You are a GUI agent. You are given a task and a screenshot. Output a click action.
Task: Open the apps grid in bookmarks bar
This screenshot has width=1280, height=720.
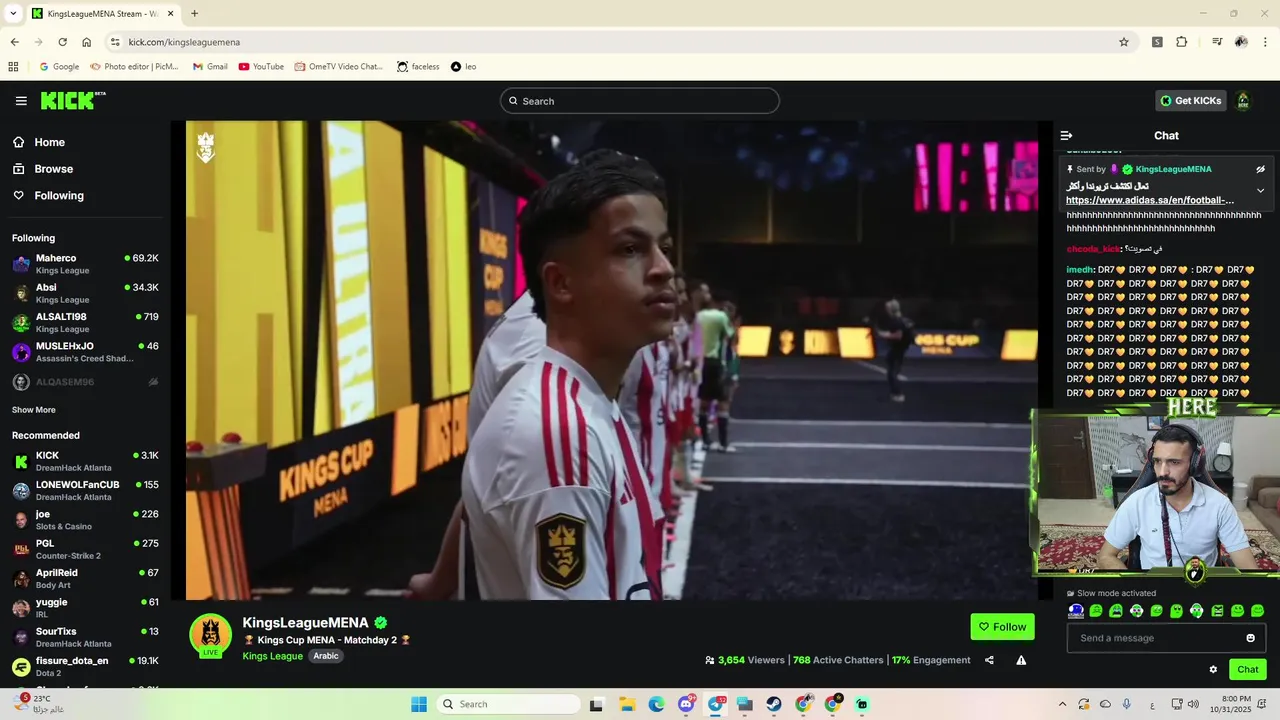(x=13, y=67)
